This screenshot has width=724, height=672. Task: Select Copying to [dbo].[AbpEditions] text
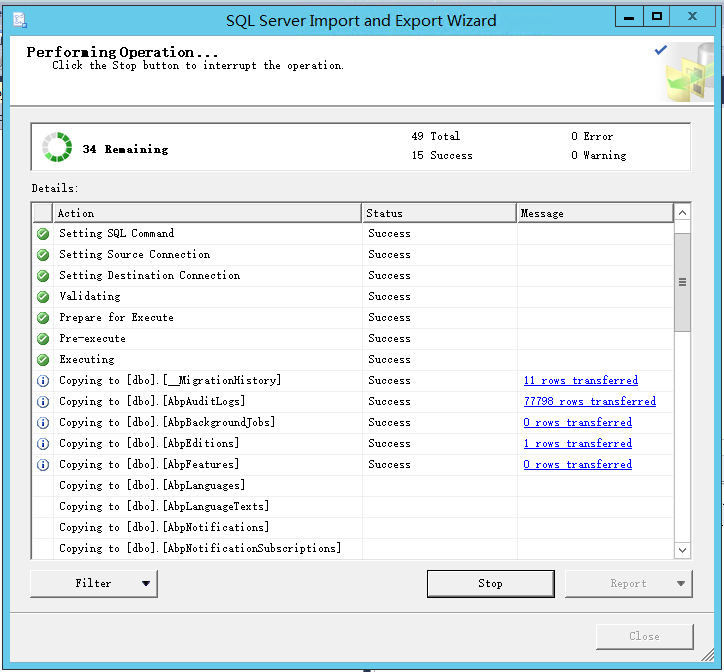[x=149, y=443]
